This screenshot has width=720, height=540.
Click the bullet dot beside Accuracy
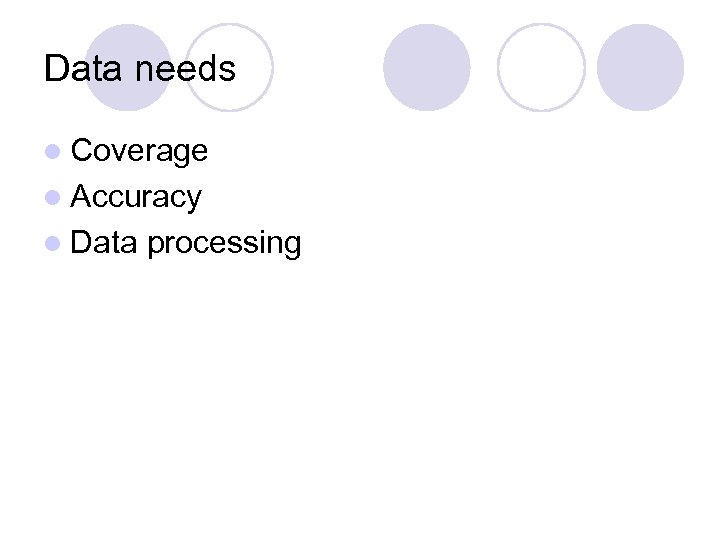click(51, 197)
